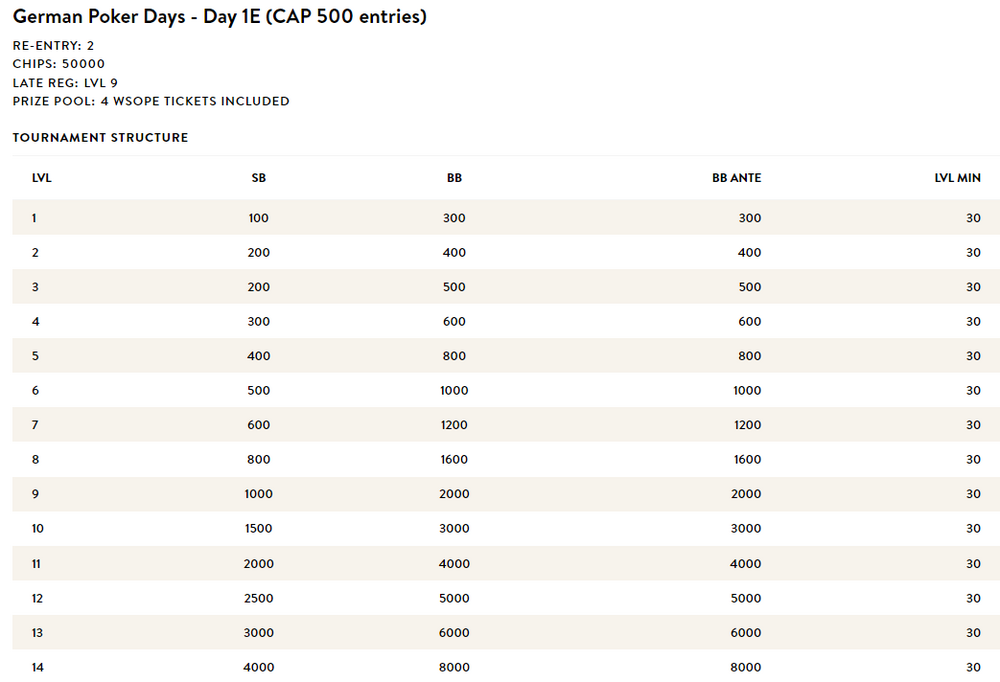Select the BB ANTE column header
Image resolution: width=1000 pixels, height=682 pixels.
coord(737,178)
